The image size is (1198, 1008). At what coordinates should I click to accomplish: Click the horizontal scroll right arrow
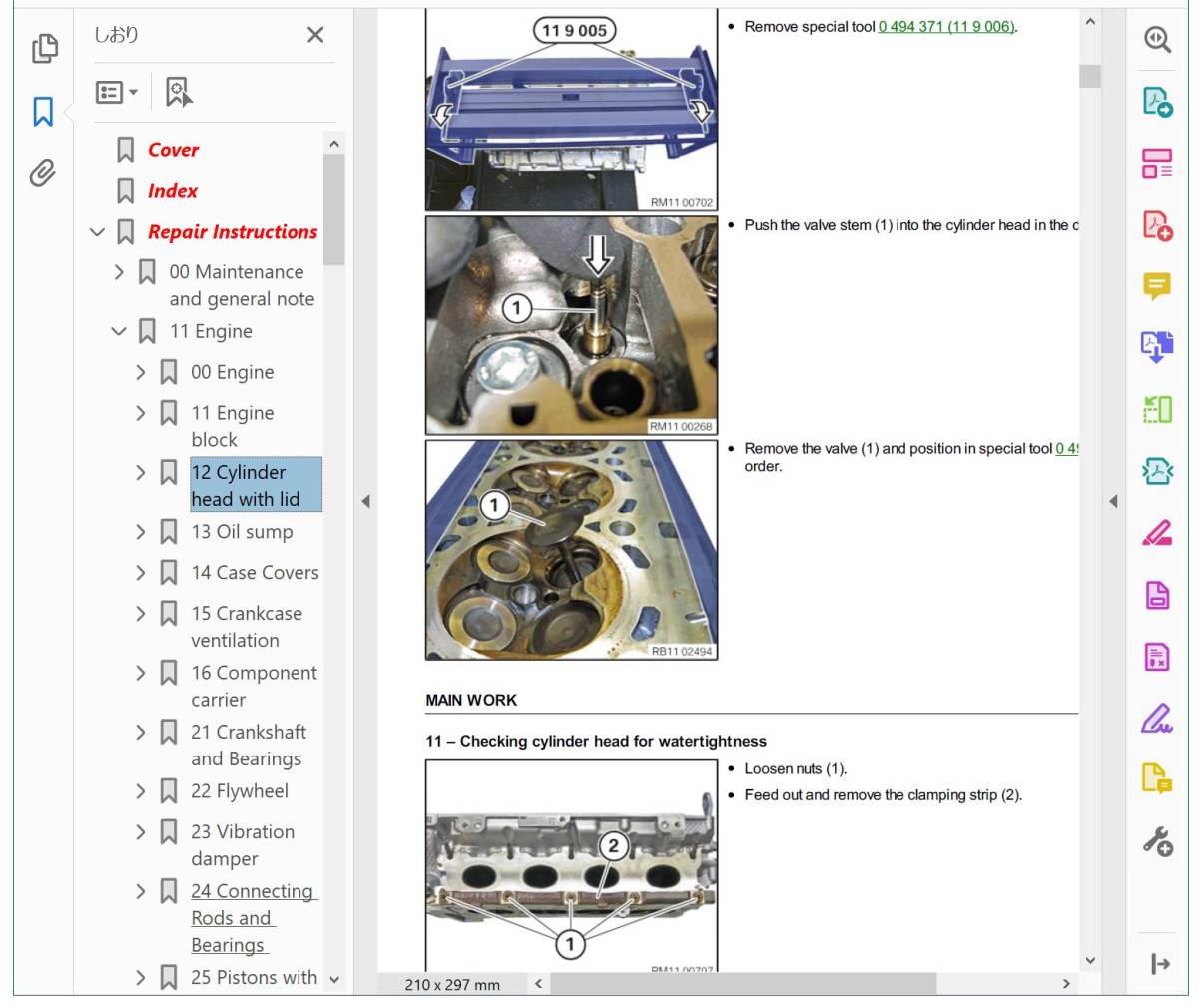(1065, 984)
